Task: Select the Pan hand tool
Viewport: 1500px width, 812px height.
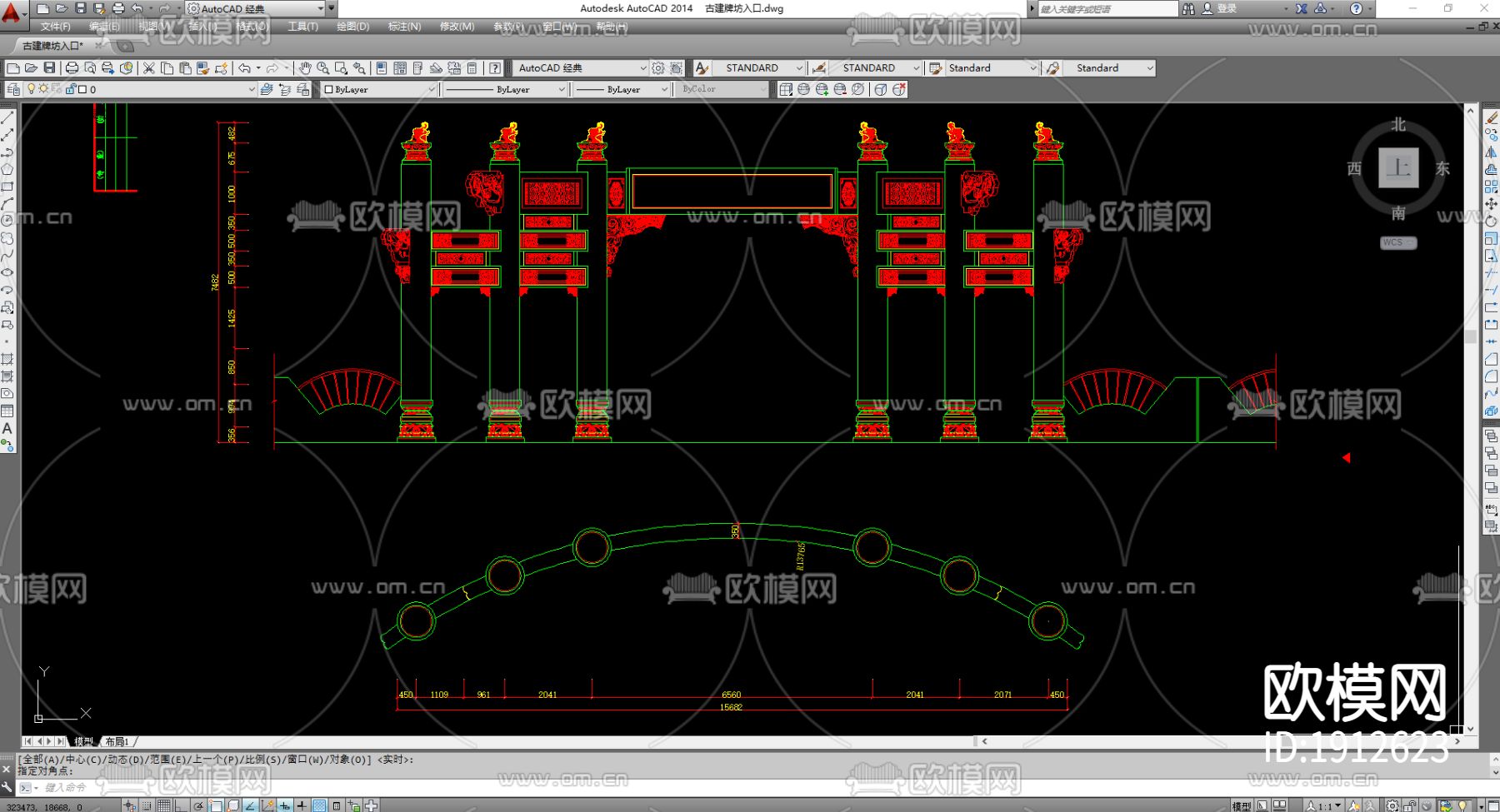Action: 305,68
